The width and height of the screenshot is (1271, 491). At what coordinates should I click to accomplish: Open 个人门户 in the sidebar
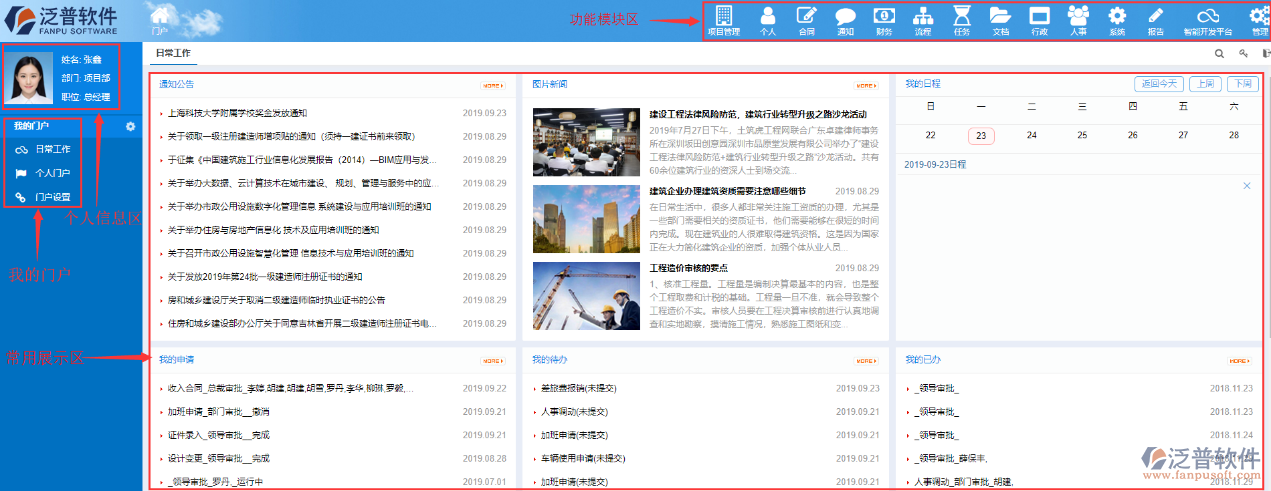(52, 173)
